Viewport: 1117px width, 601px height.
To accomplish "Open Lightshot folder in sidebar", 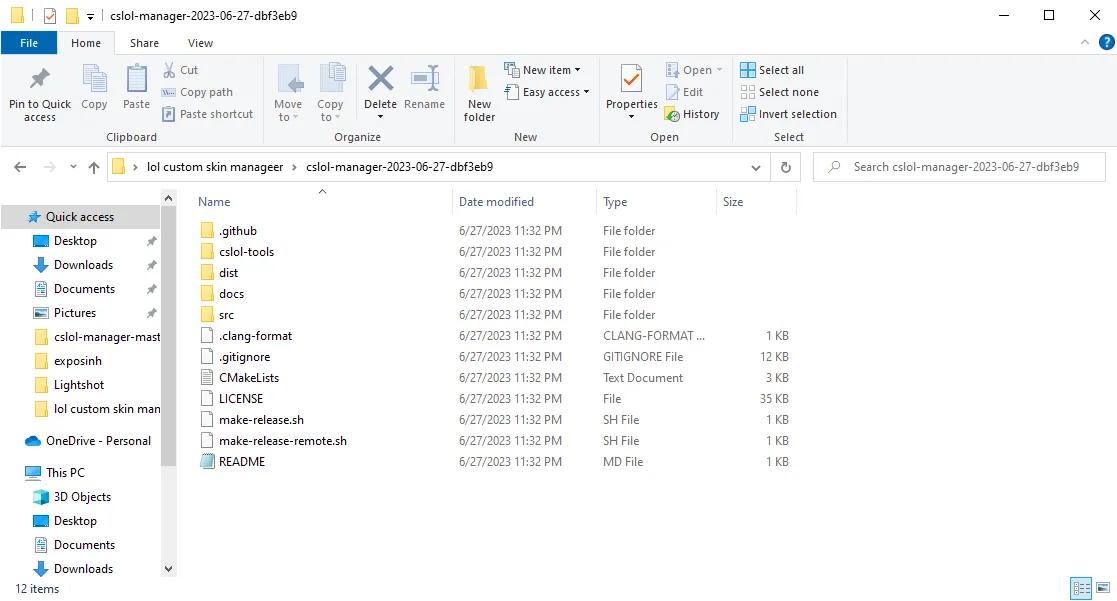I will pyautogui.click(x=78, y=385).
